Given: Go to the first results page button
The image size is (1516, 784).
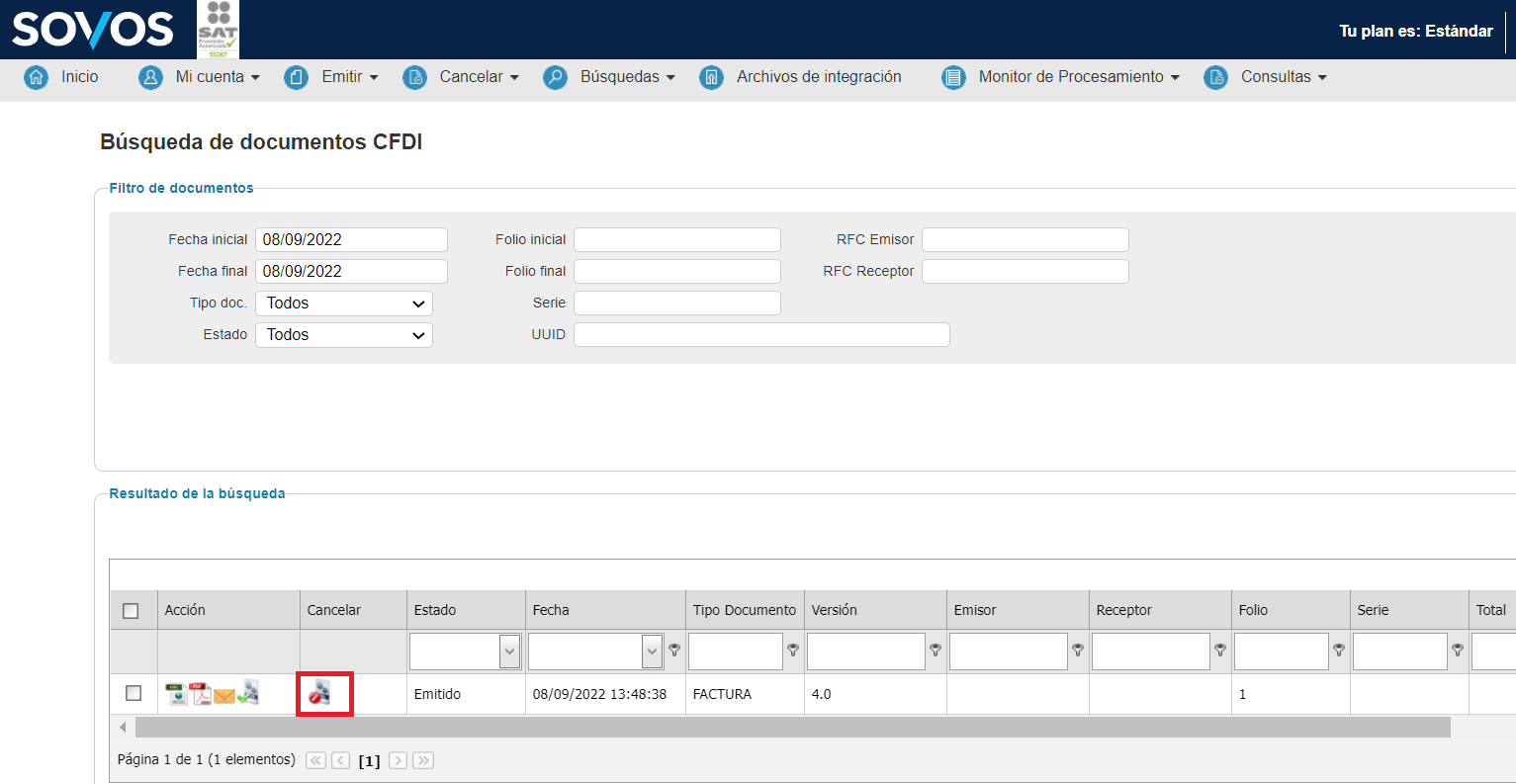Looking at the screenshot, I should pyautogui.click(x=316, y=760).
